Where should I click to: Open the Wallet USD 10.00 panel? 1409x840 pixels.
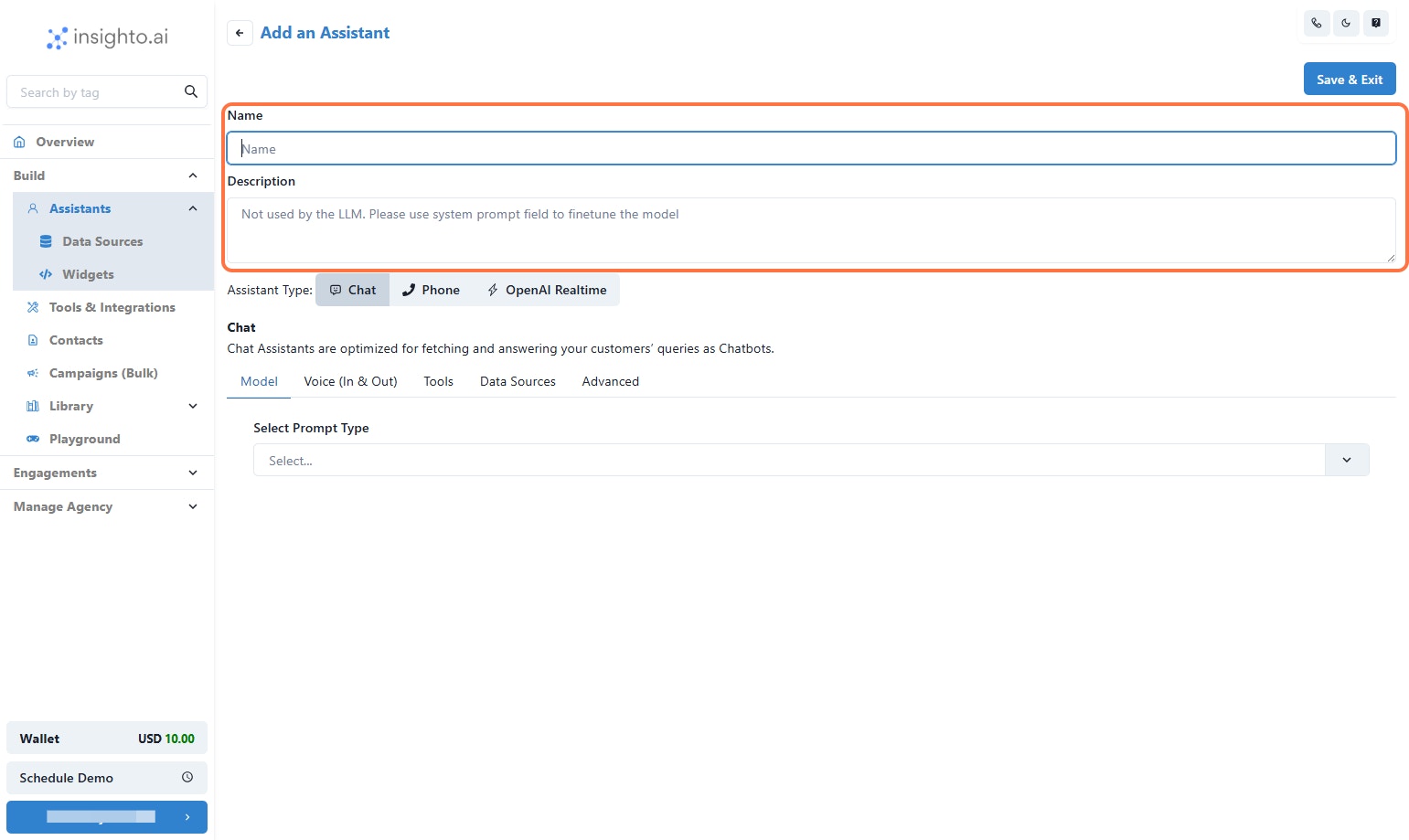pyautogui.click(x=107, y=739)
